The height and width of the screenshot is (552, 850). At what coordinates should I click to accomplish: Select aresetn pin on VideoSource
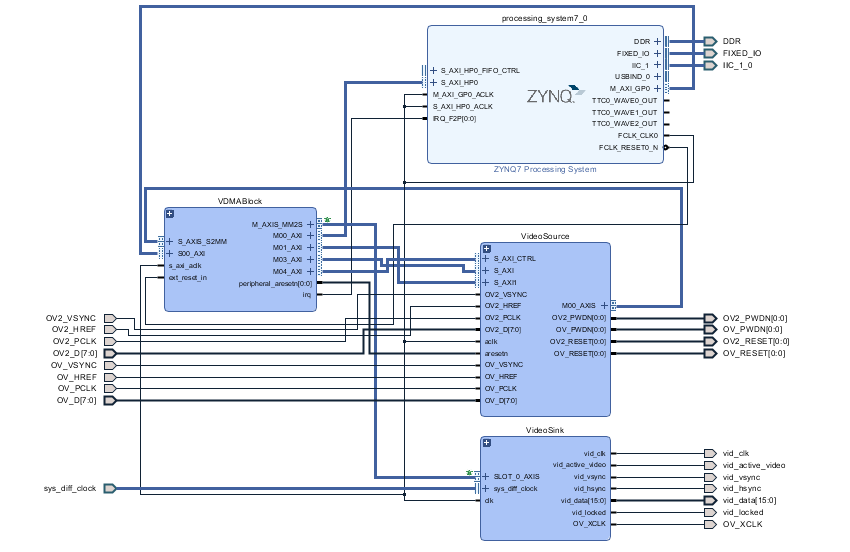pos(496,353)
